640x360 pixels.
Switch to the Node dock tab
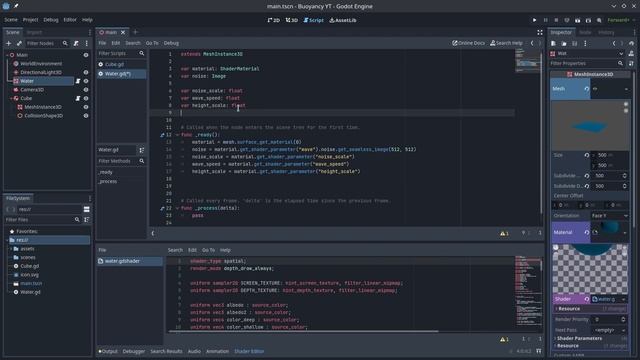pos(585,32)
